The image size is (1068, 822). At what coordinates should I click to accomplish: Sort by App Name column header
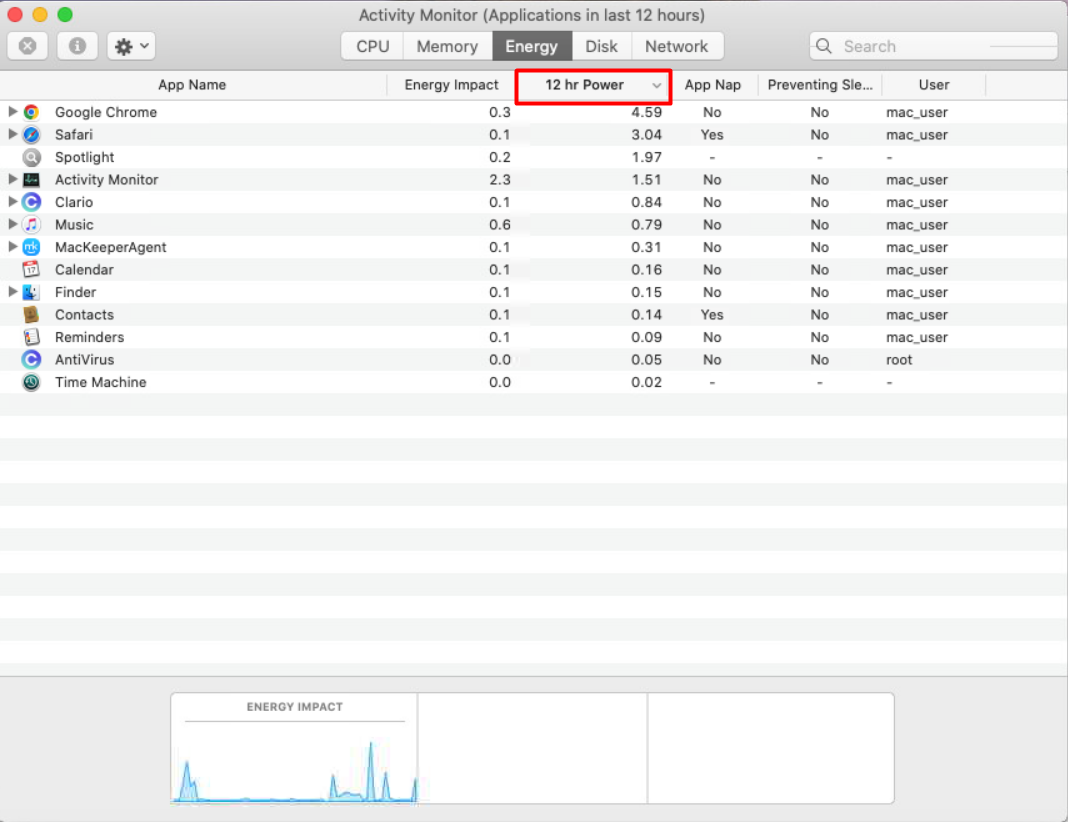(x=192, y=85)
